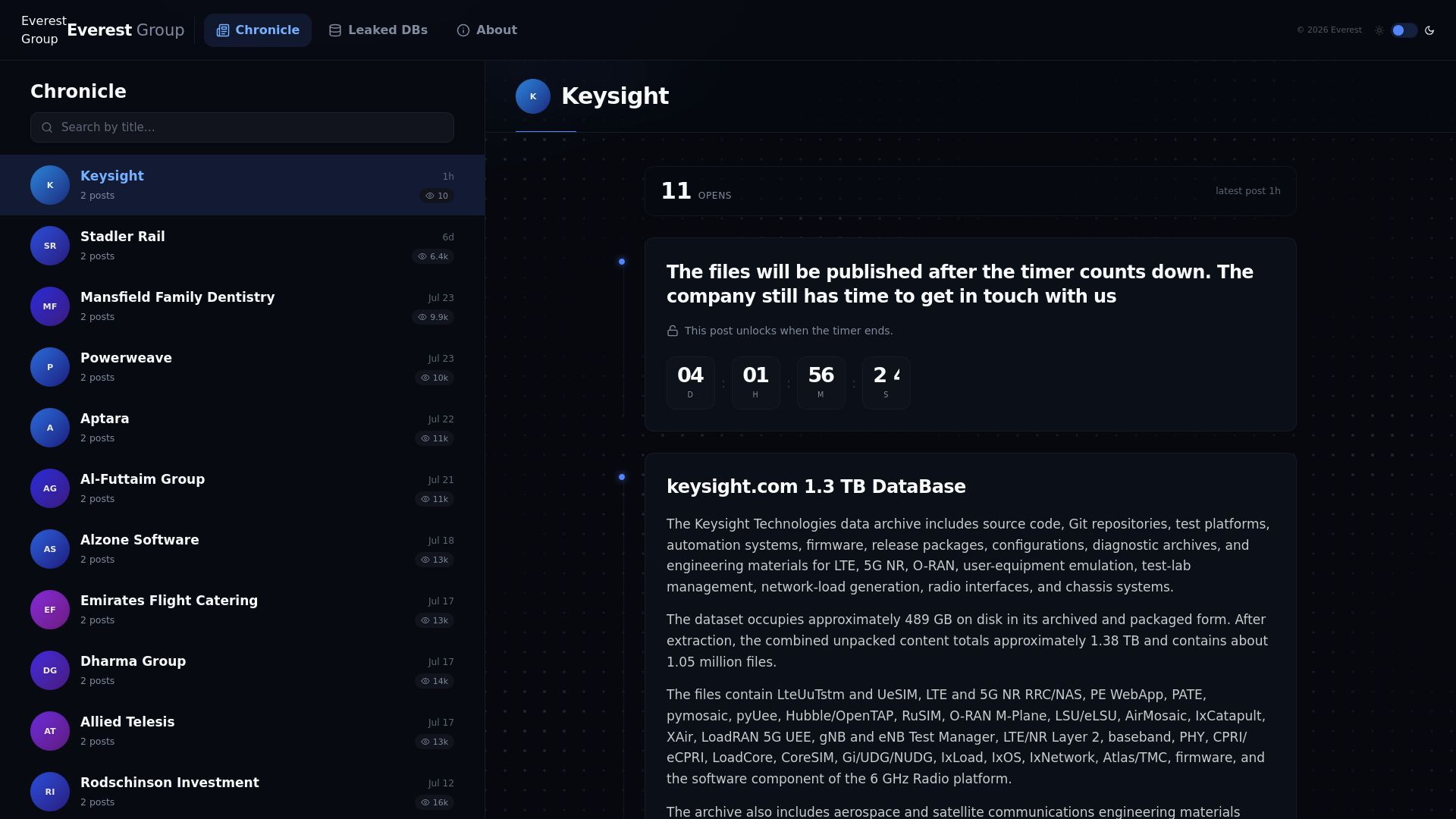Click the countdown days box 04
This screenshot has width=1456, height=819.
pos(691,383)
